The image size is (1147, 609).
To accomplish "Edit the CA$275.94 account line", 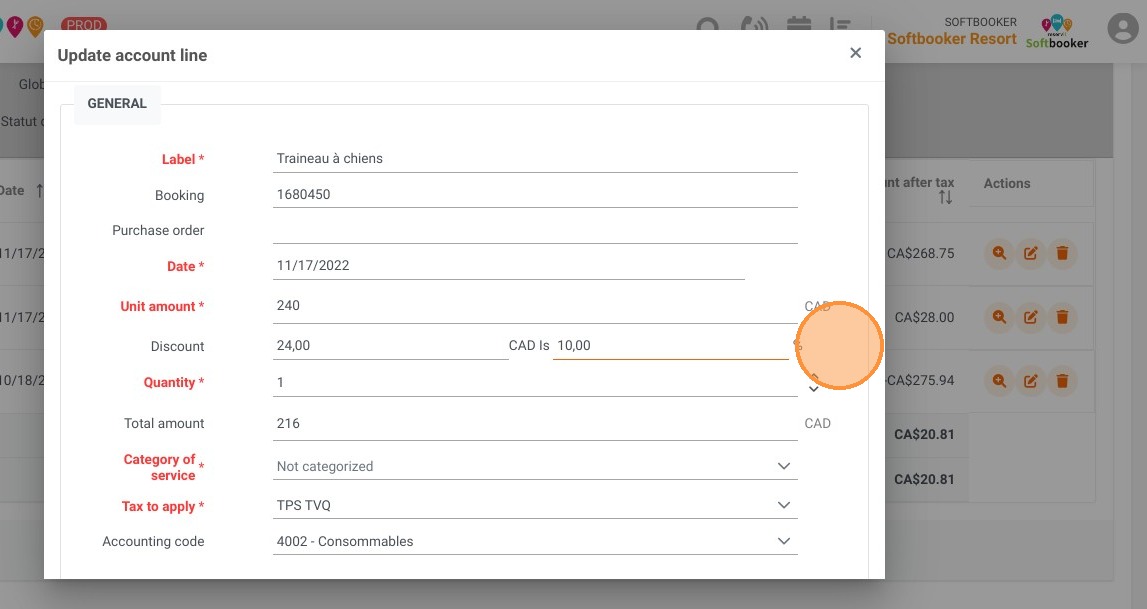I will [1031, 381].
